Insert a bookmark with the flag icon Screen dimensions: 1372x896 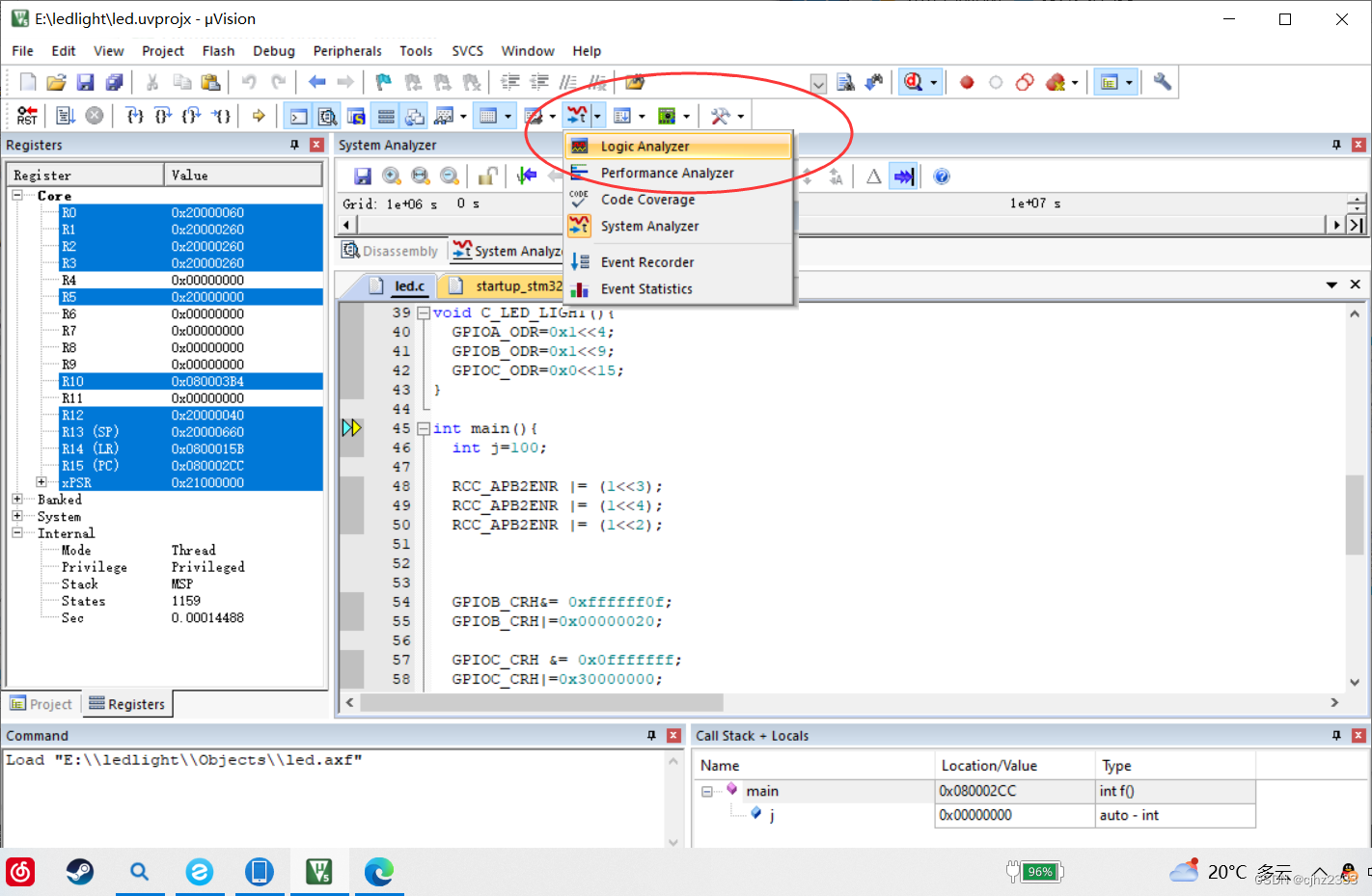click(383, 83)
